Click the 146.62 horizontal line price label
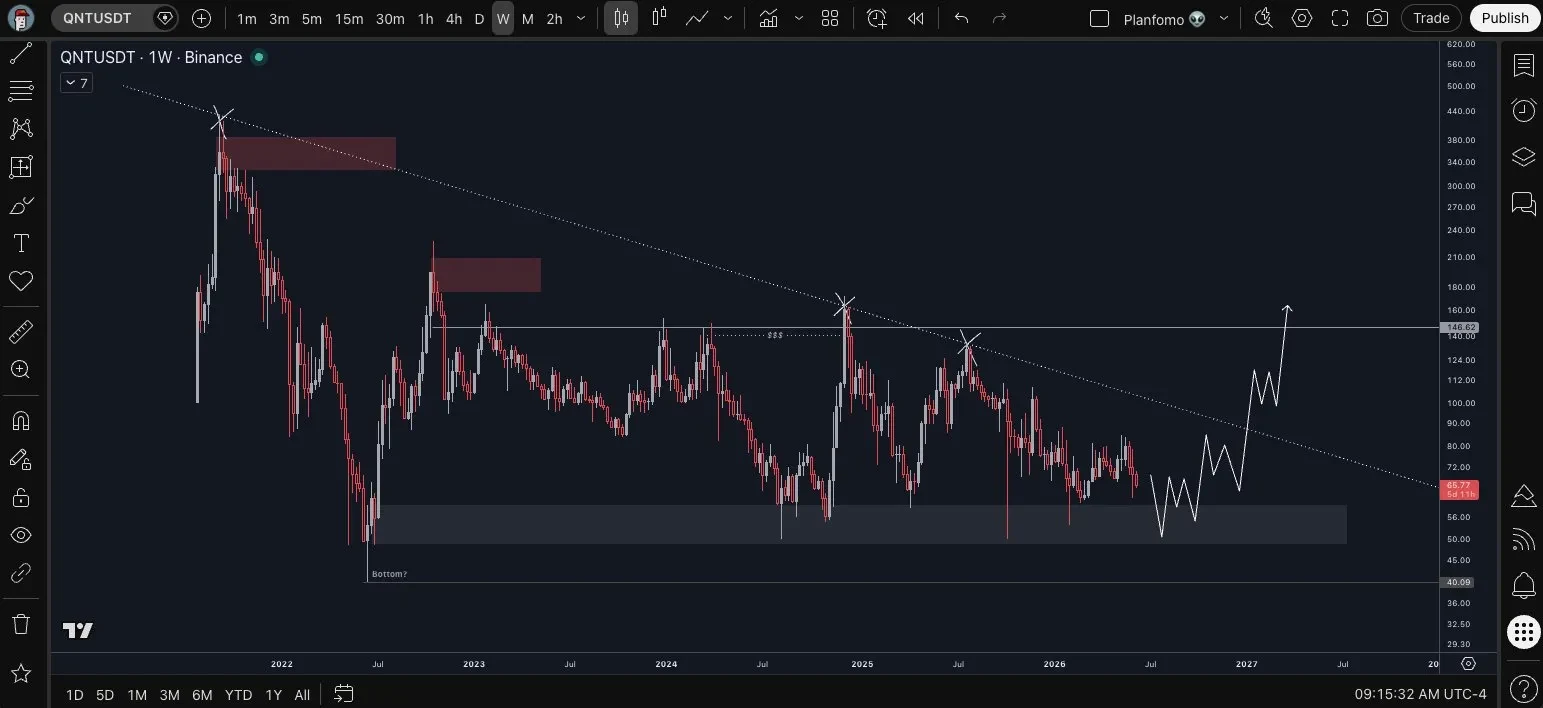This screenshot has width=1543, height=708. 1459,327
